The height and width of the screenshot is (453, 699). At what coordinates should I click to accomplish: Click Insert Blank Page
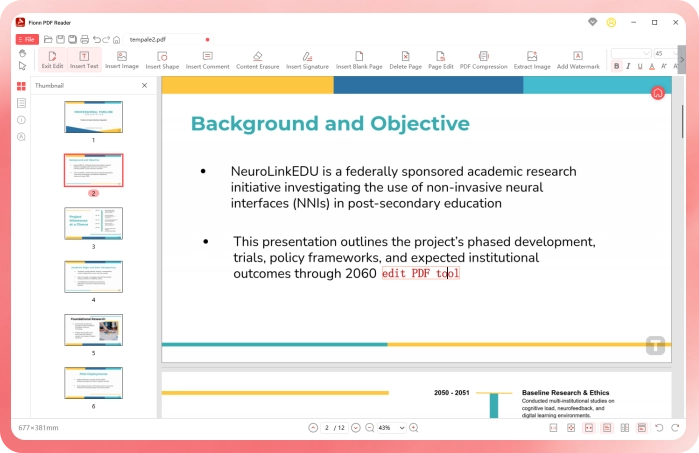pyautogui.click(x=359, y=59)
